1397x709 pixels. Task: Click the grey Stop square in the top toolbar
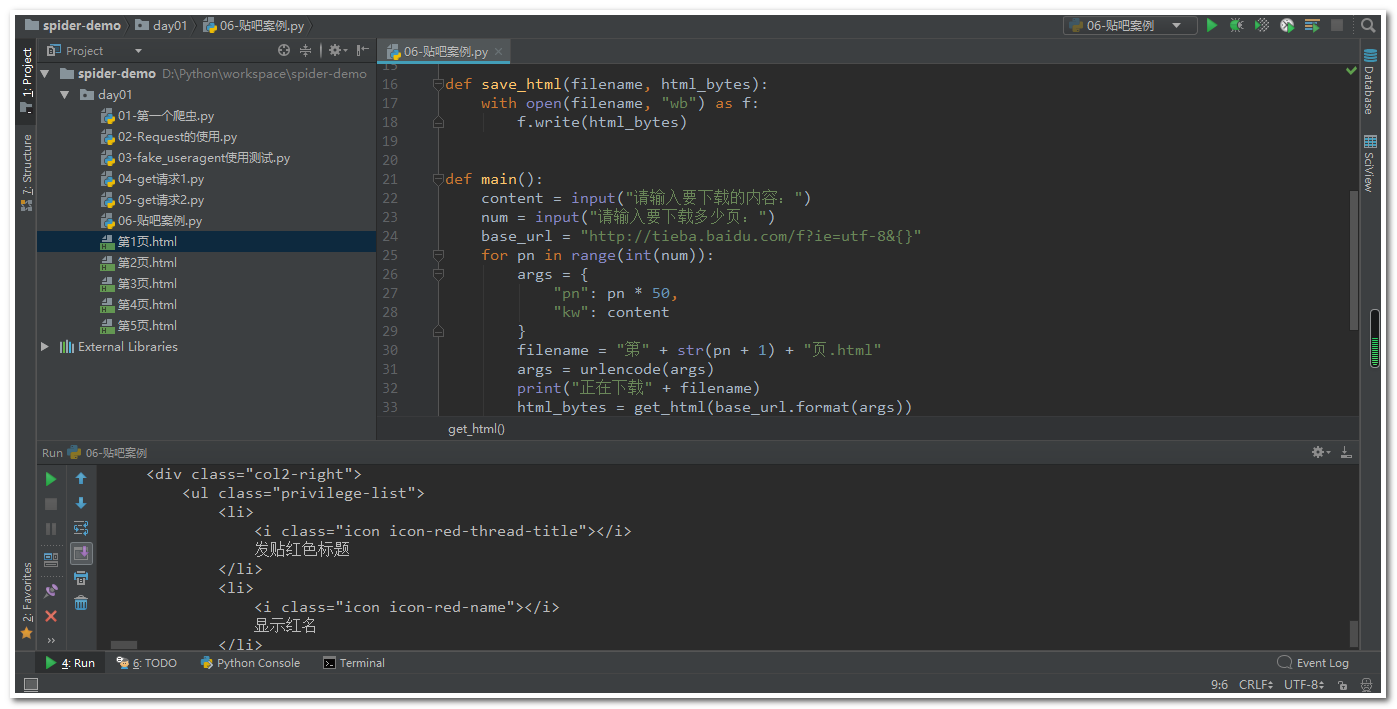(x=1337, y=25)
